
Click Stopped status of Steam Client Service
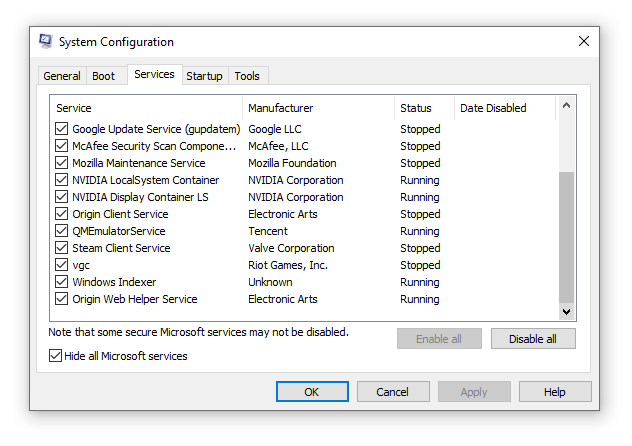(x=420, y=248)
